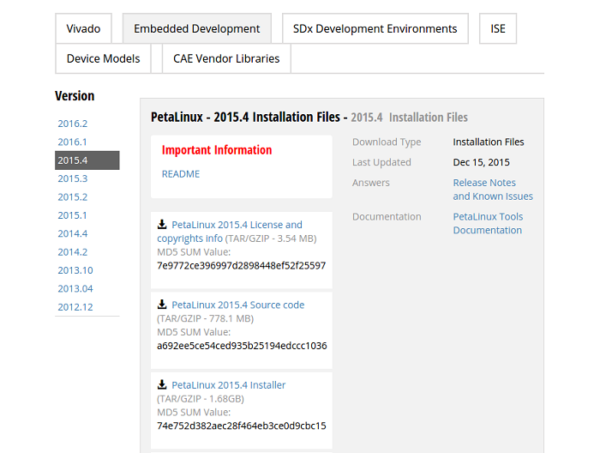Open the Vivado tab
Screen dimensions: 600x453
coord(83,29)
